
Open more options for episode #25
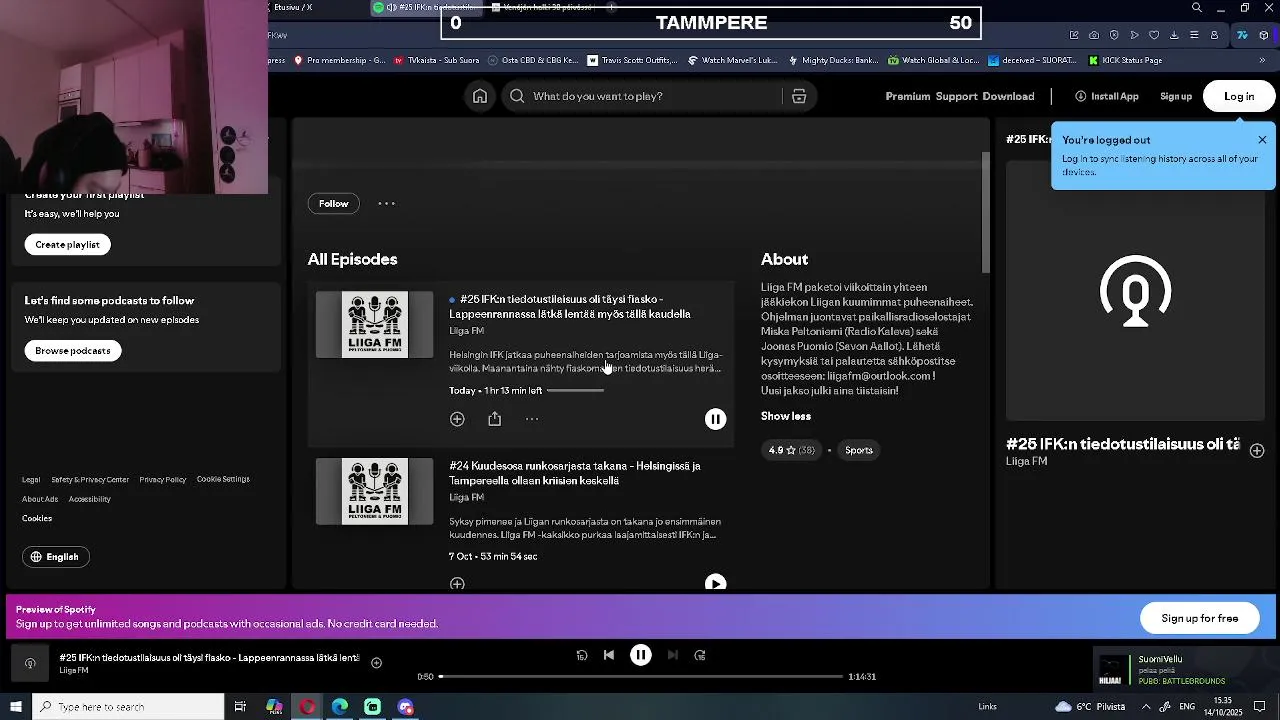click(532, 419)
